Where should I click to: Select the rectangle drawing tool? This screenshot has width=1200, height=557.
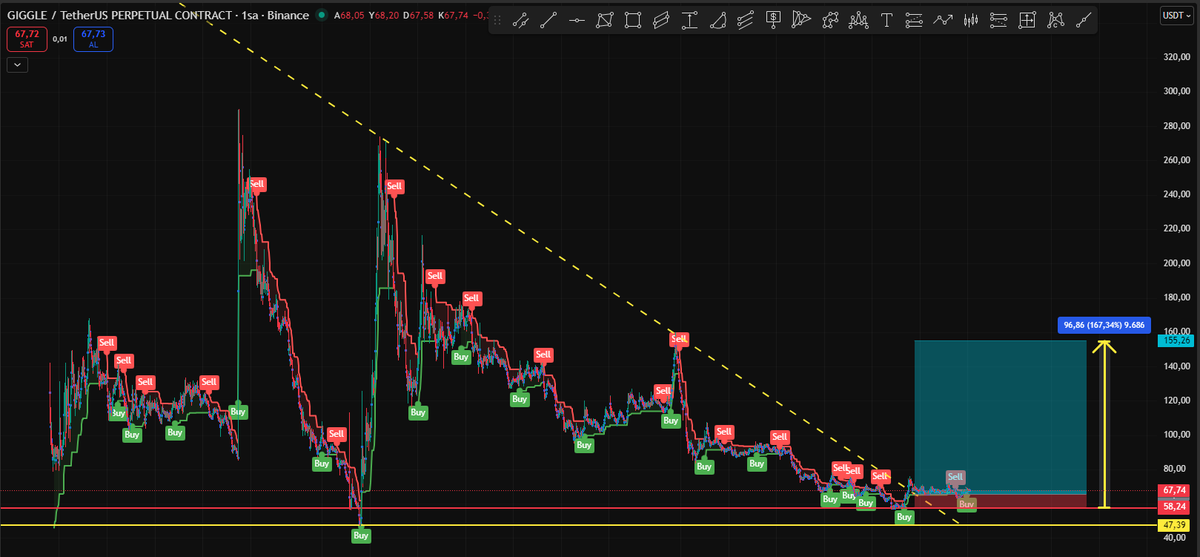pos(633,20)
